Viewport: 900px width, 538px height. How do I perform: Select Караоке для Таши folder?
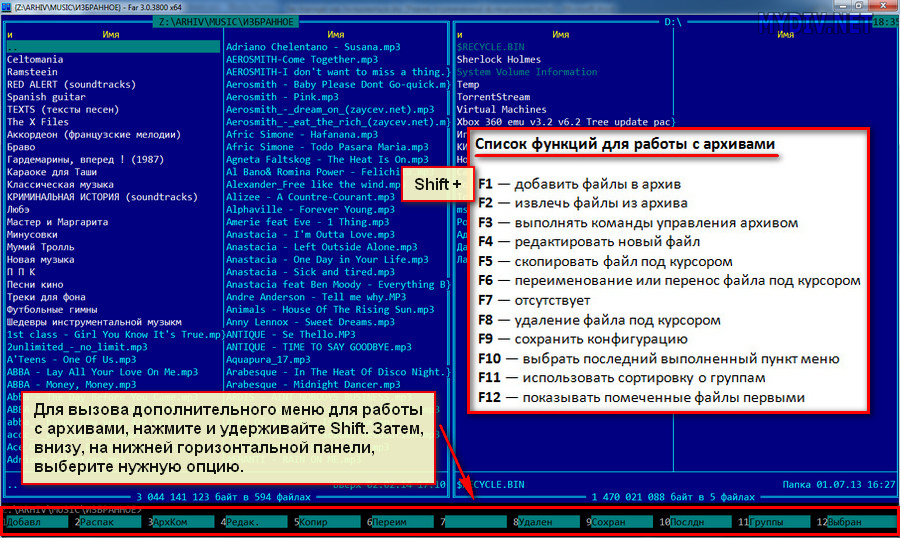(52, 172)
